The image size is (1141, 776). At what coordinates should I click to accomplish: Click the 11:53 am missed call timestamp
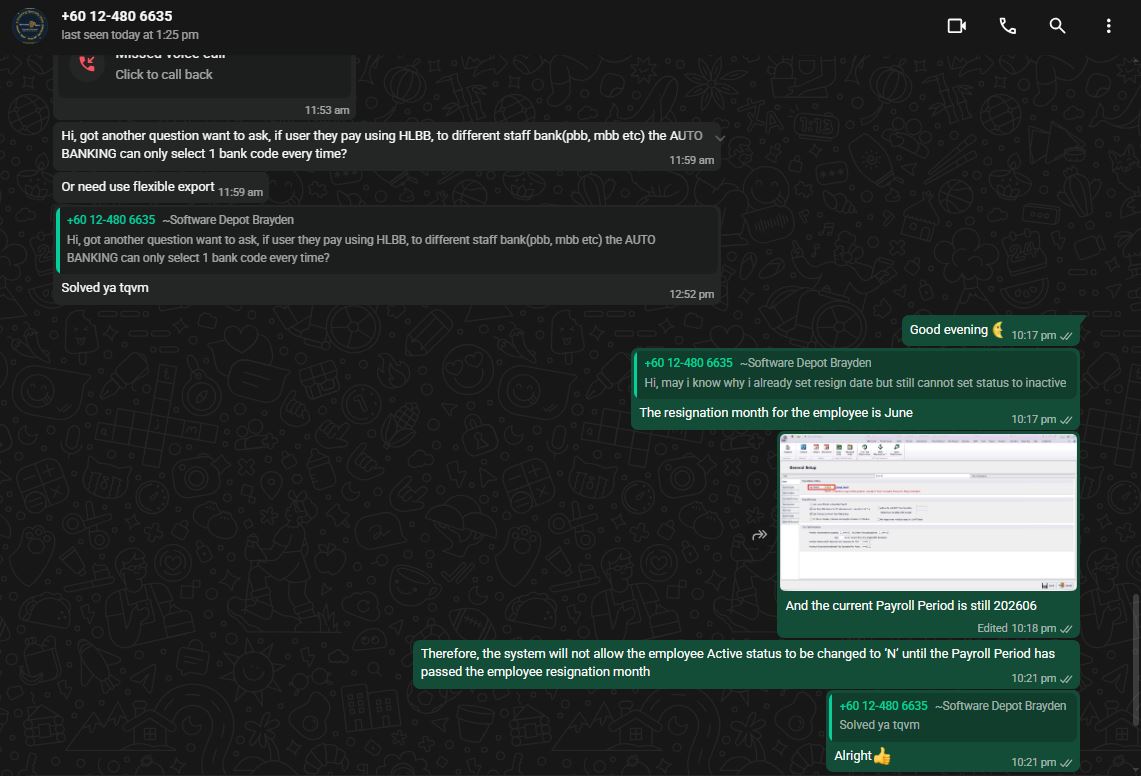tap(327, 110)
